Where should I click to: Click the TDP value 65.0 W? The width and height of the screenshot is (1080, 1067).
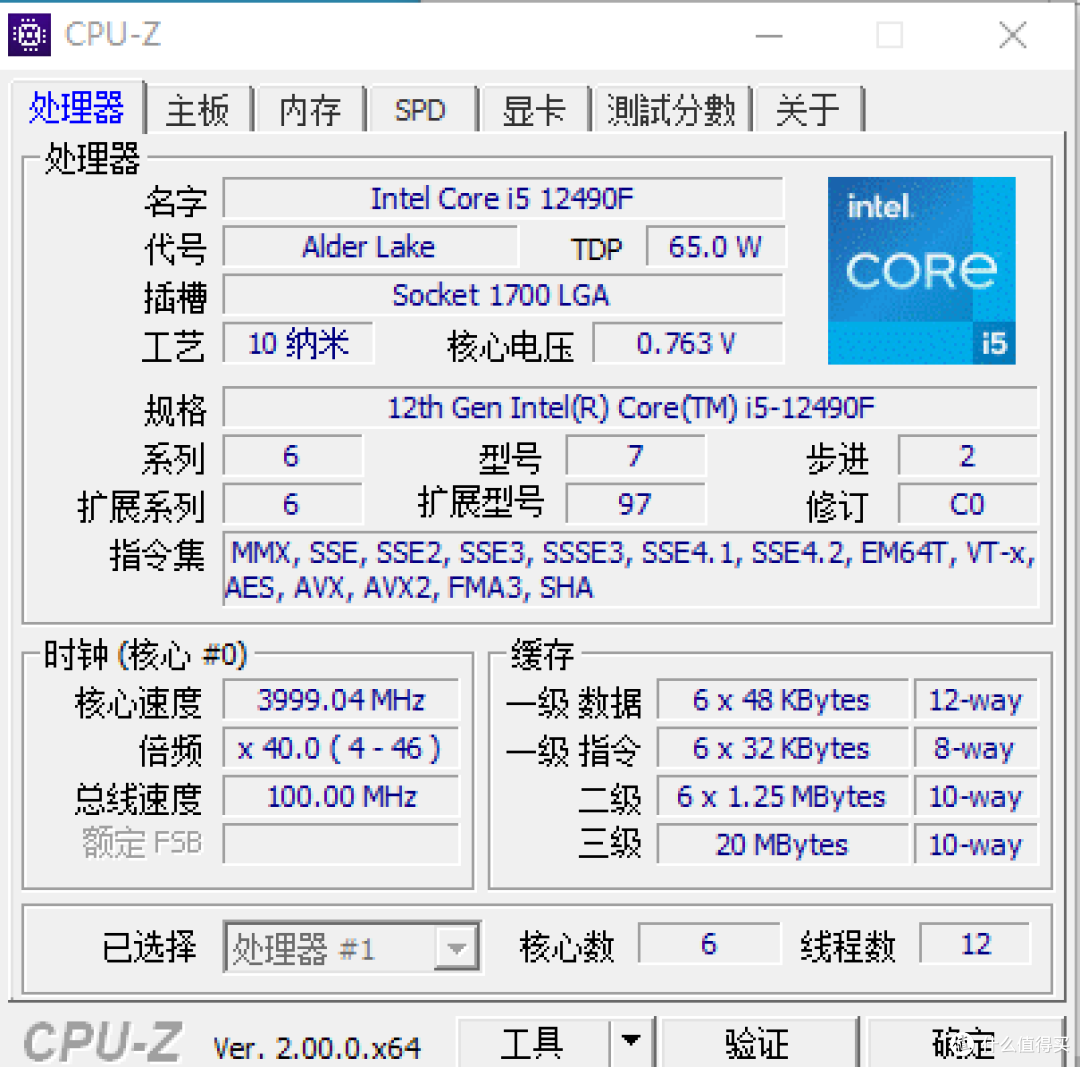tap(715, 247)
